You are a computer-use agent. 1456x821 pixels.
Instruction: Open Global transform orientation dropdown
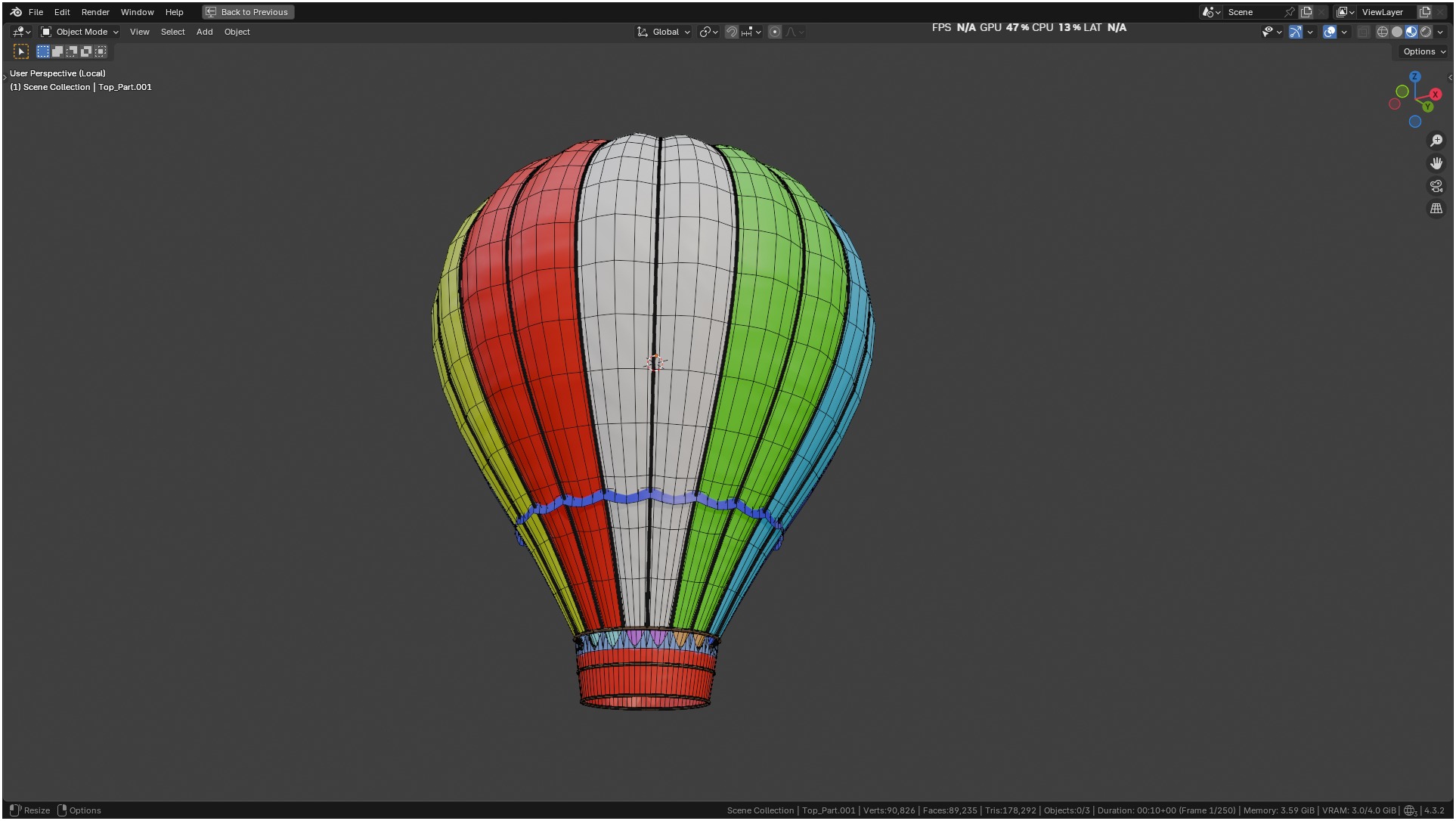[664, 32]
